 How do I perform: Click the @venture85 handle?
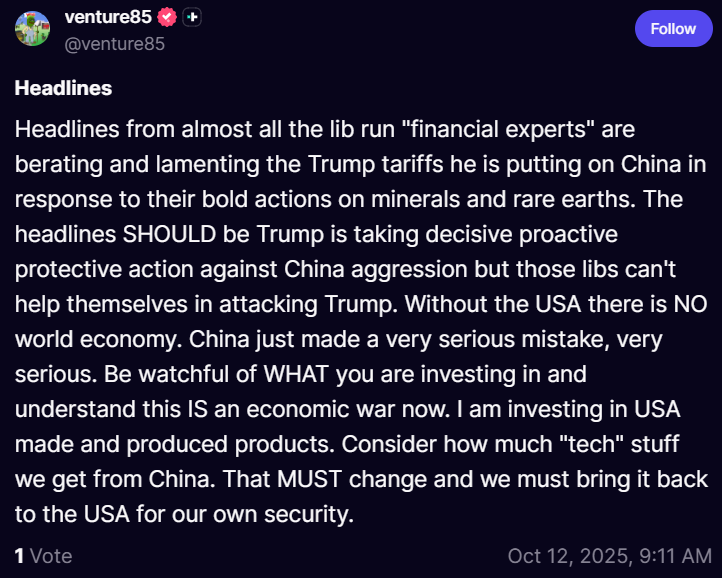point(114,43)
